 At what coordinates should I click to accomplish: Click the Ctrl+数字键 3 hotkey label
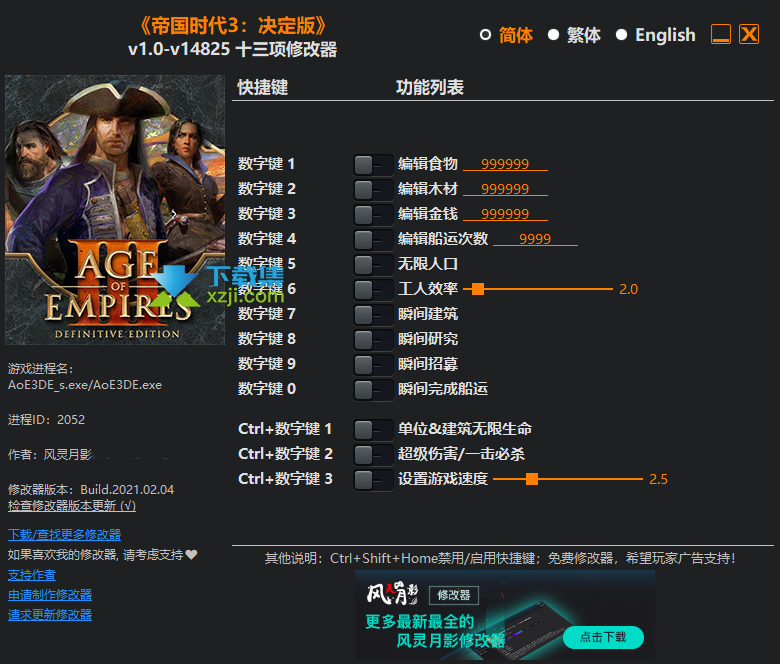(285, 478)
